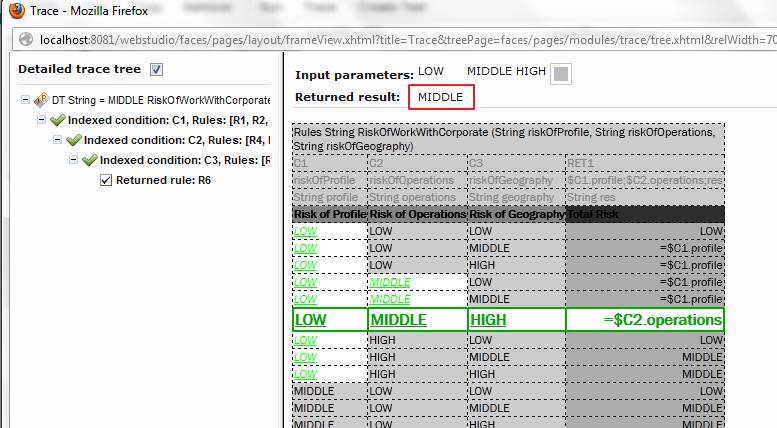Toggle the Returned rule R6 checkbox

tap(106, 180)
